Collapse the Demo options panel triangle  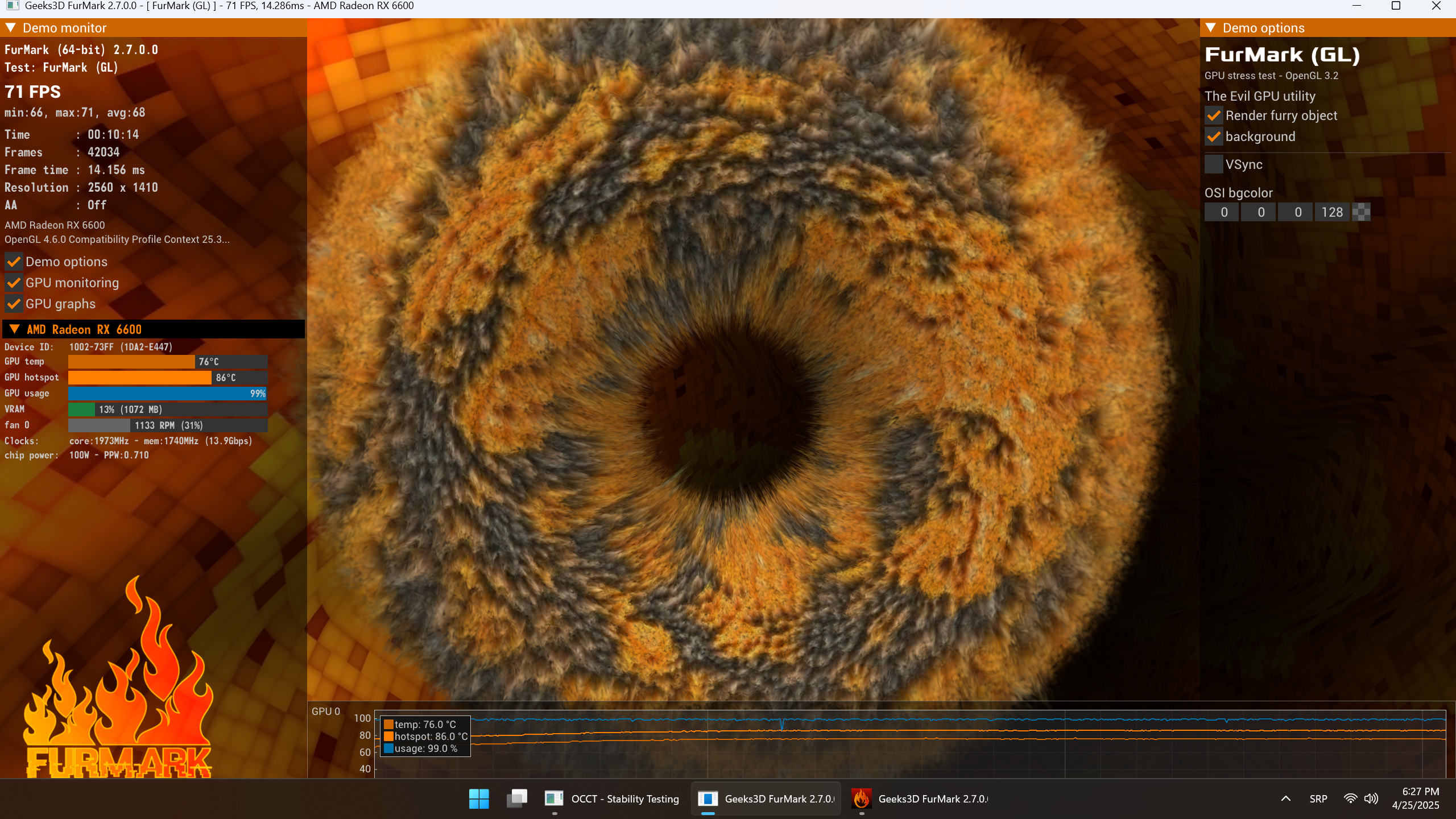tap(1210, 27)
